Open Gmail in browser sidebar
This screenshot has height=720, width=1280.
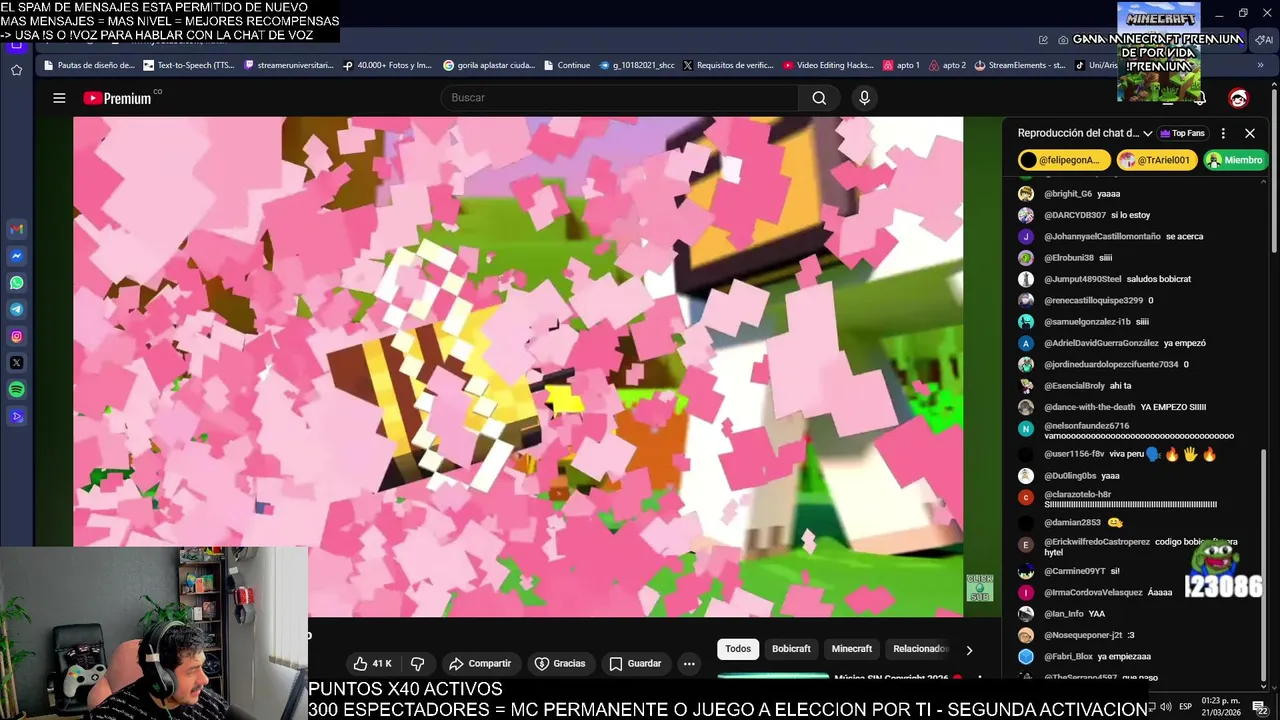[x=16, y=229]
